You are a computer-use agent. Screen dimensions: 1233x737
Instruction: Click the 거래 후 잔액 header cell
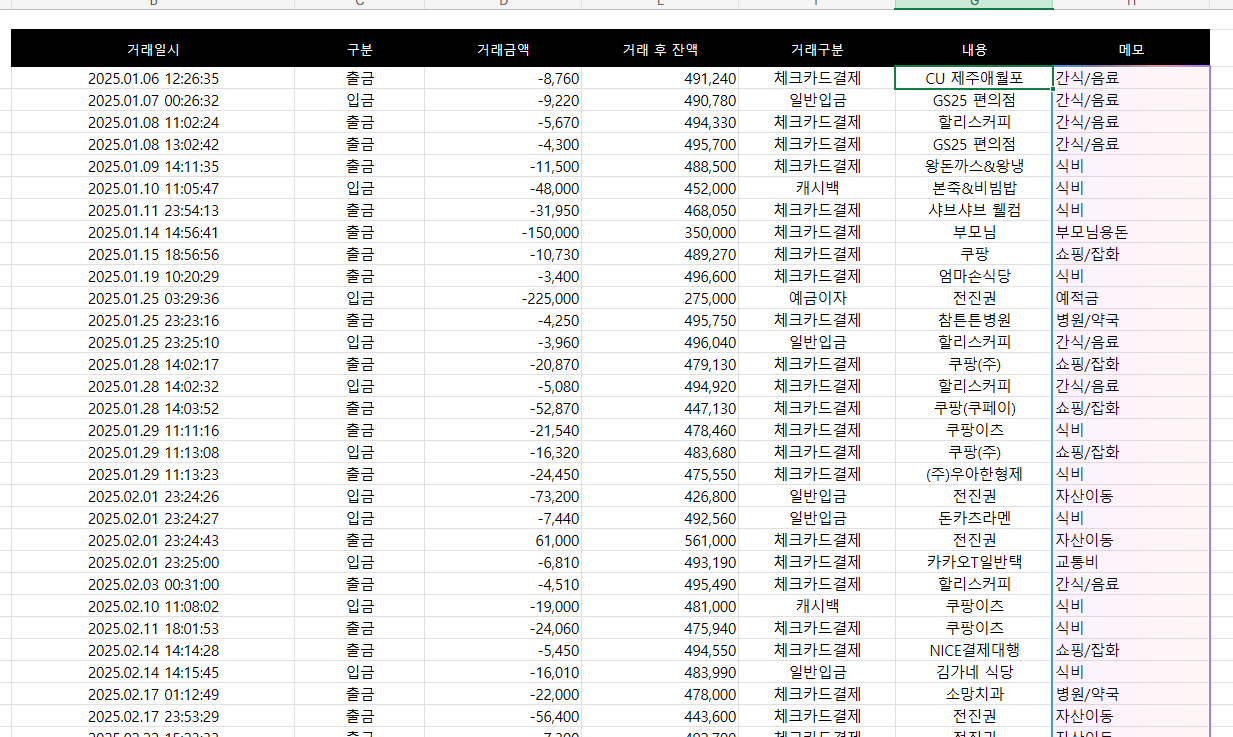click(660, 49)
